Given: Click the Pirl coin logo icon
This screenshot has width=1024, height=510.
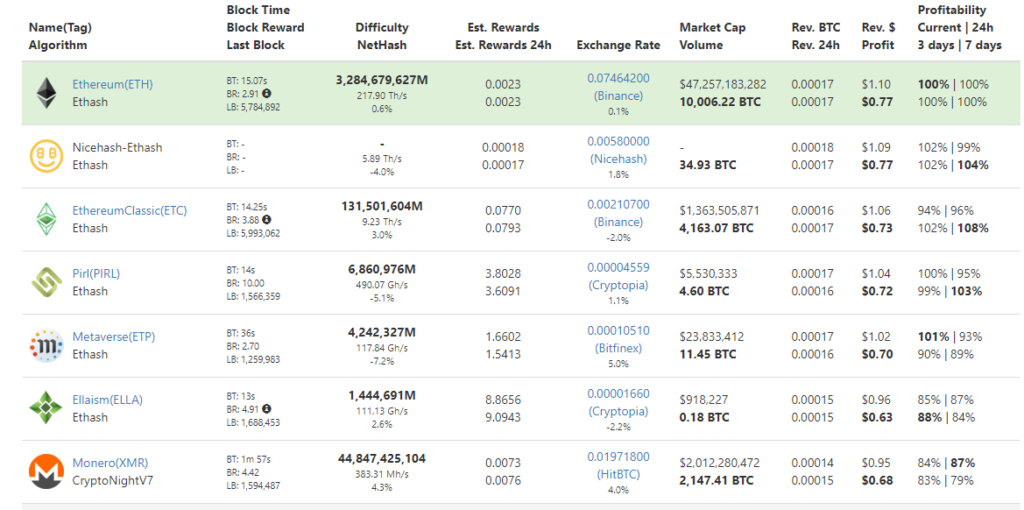Looking at the screenshot, I should pyautogui.click(x=46, y=283).
